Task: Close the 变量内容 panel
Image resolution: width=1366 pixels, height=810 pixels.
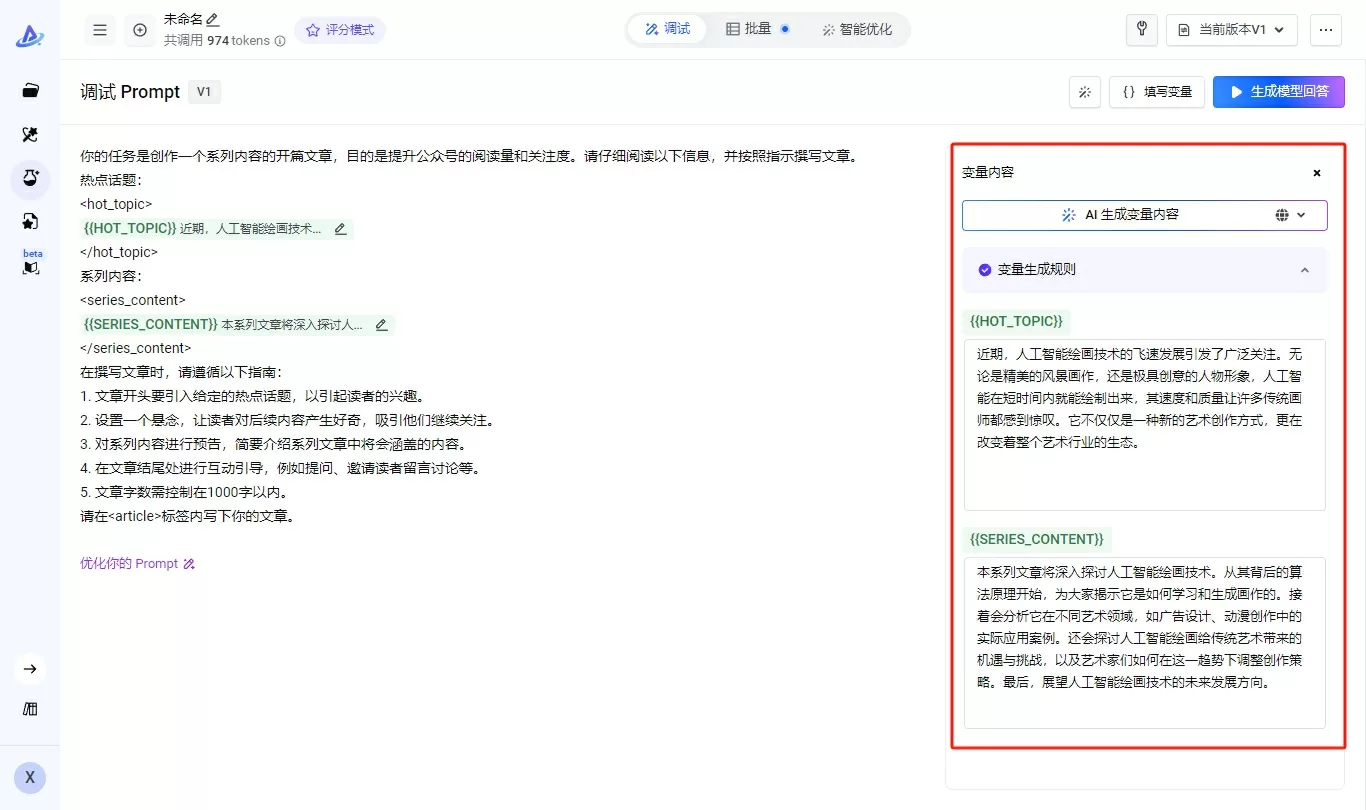Action: pos(1317,173)
